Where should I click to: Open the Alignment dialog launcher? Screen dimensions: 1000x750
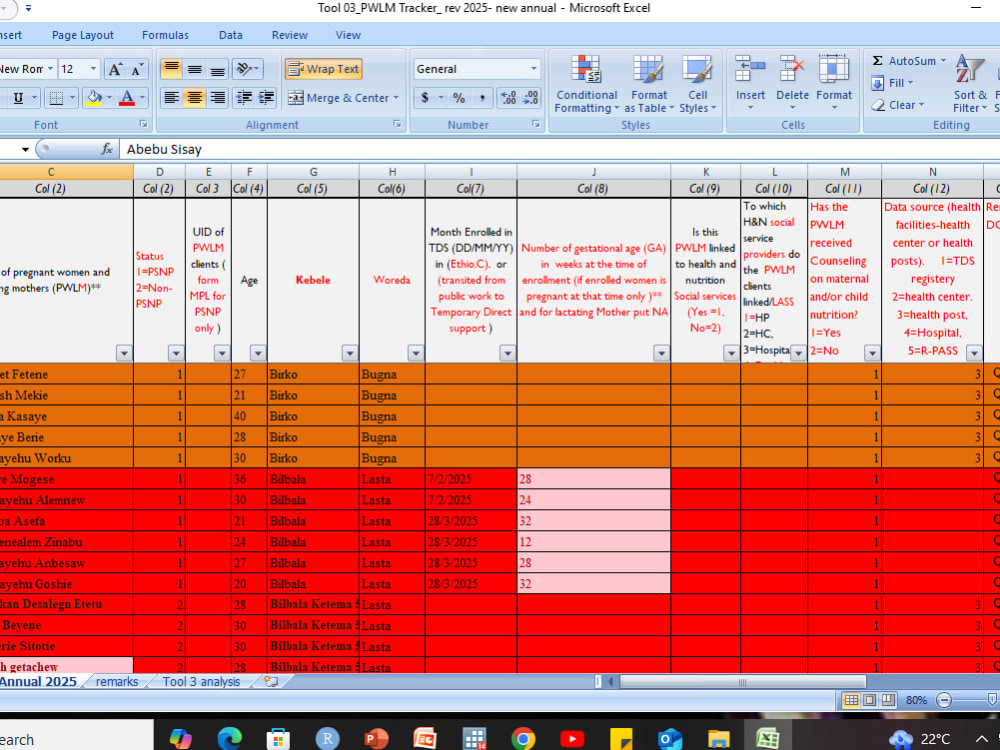[x=397, y=124]
